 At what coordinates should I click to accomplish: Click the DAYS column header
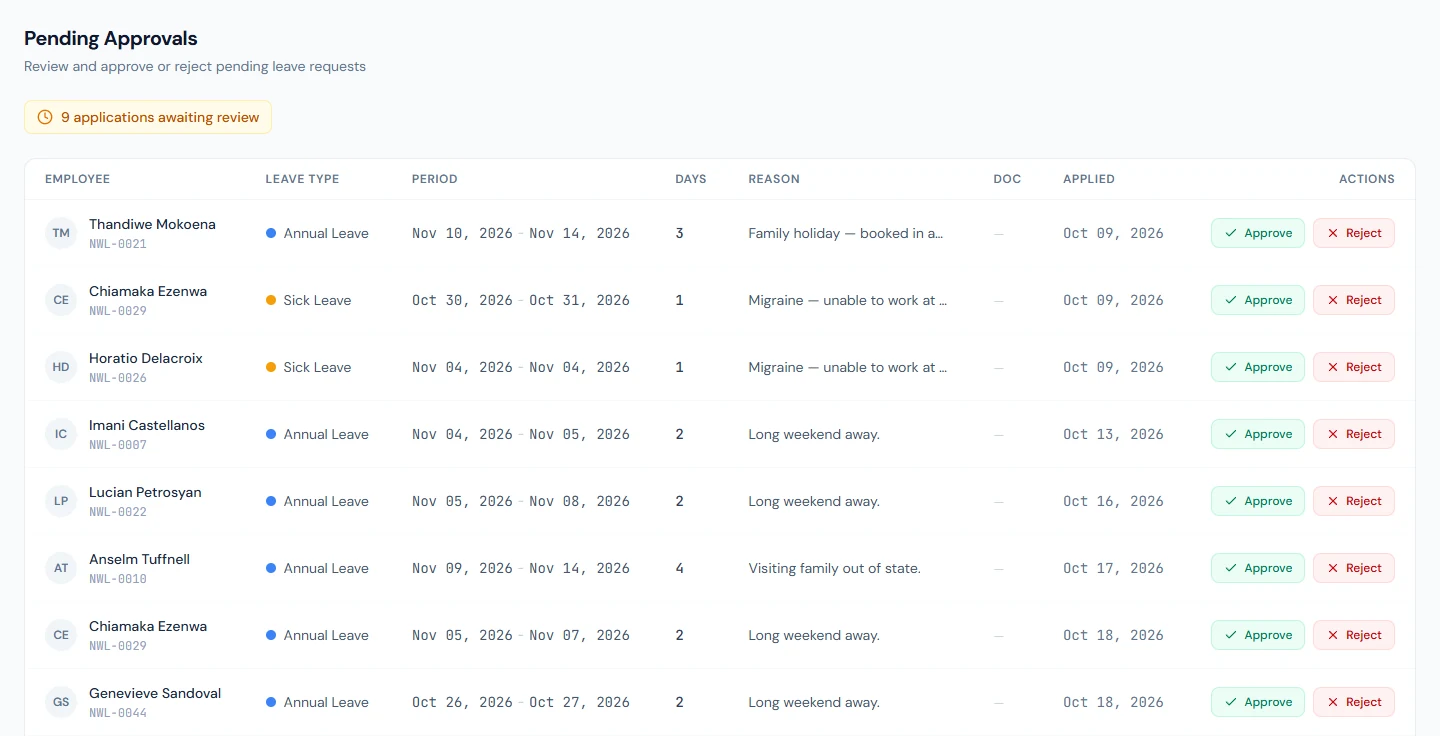691,179
